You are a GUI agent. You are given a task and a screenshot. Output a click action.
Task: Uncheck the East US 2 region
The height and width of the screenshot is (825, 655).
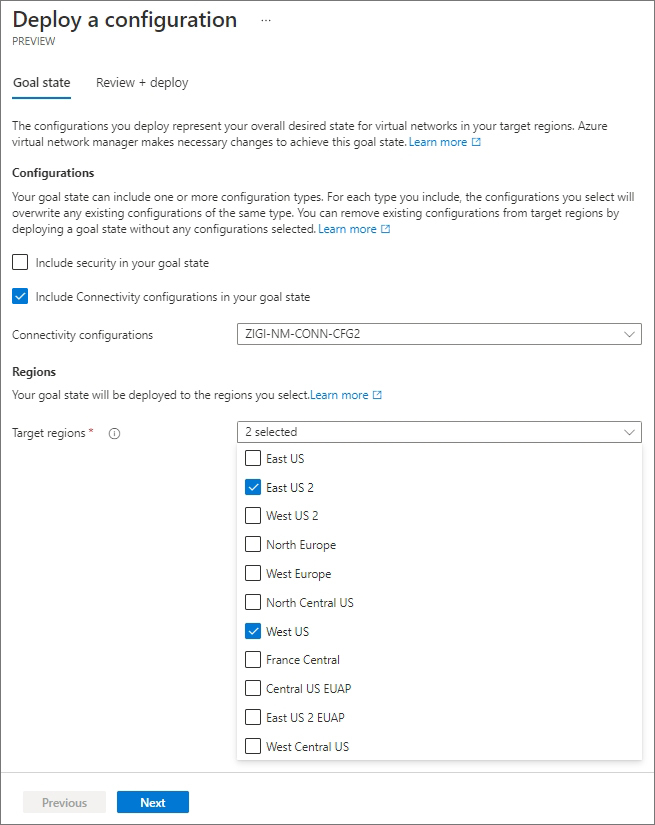click(253, 487)
